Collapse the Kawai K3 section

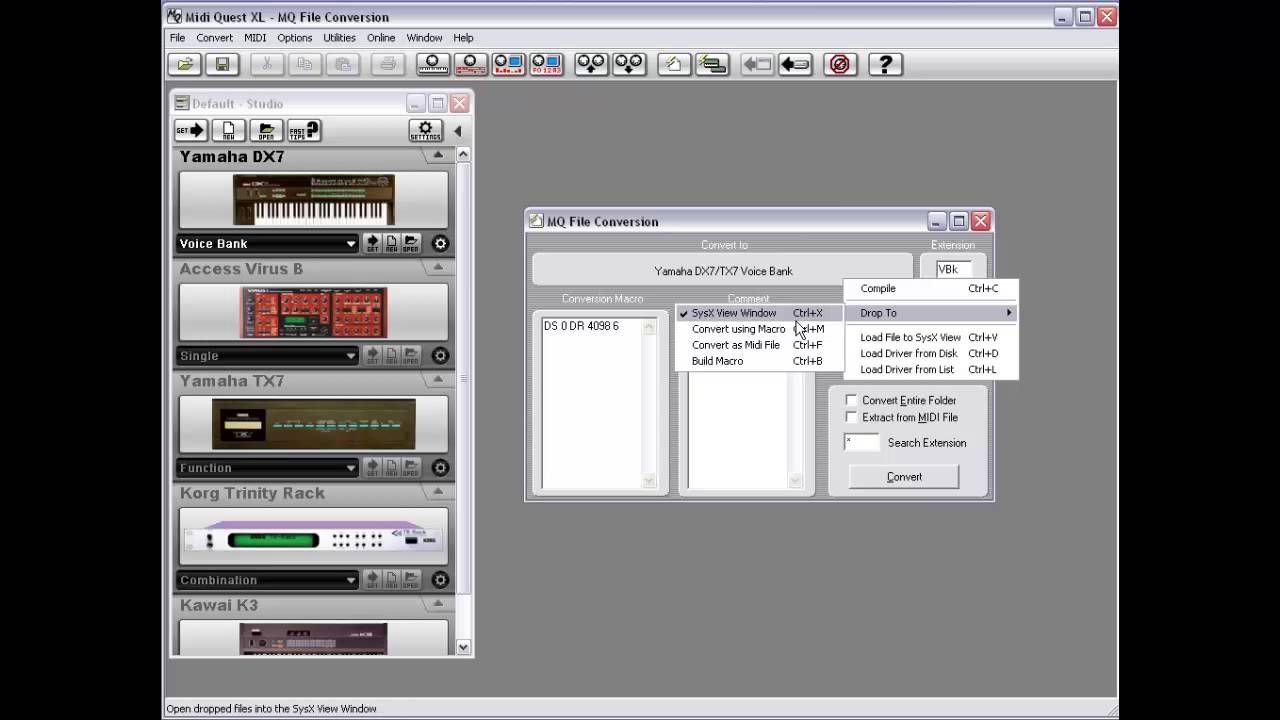click(438, 604)
